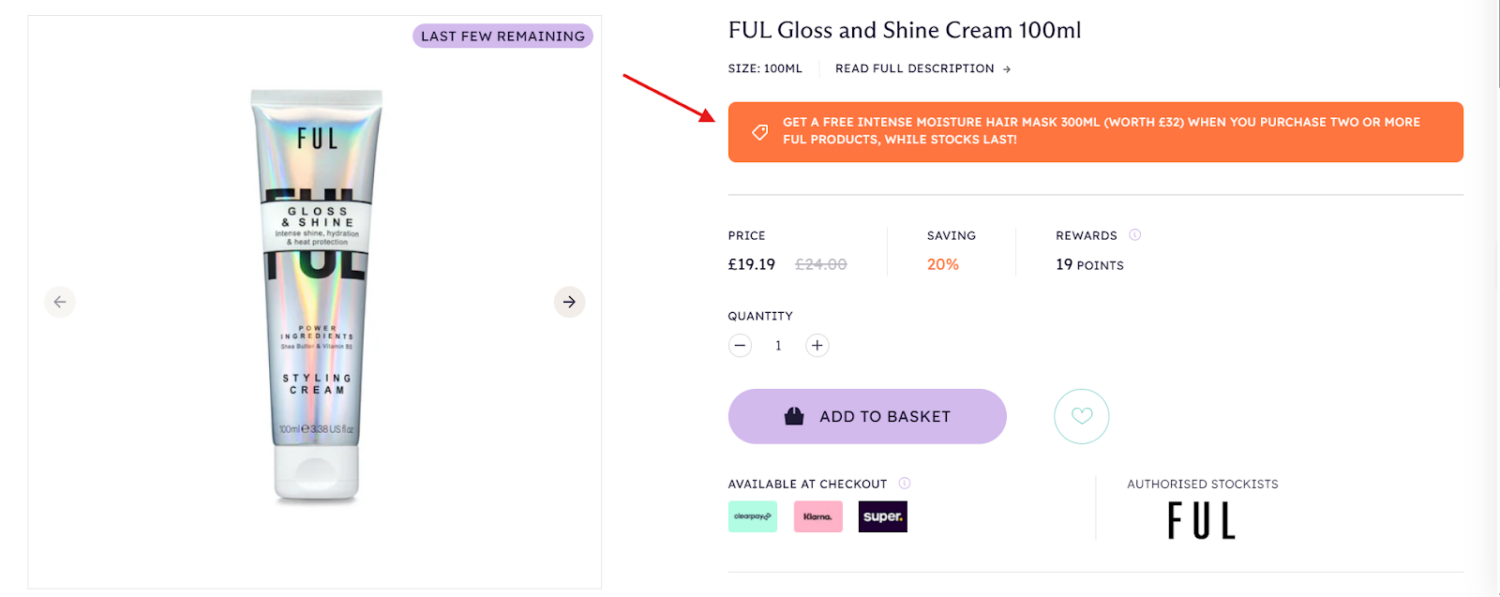
Task: Click the FUL Gloss and Shine tube image
Action: click(316, 295)
